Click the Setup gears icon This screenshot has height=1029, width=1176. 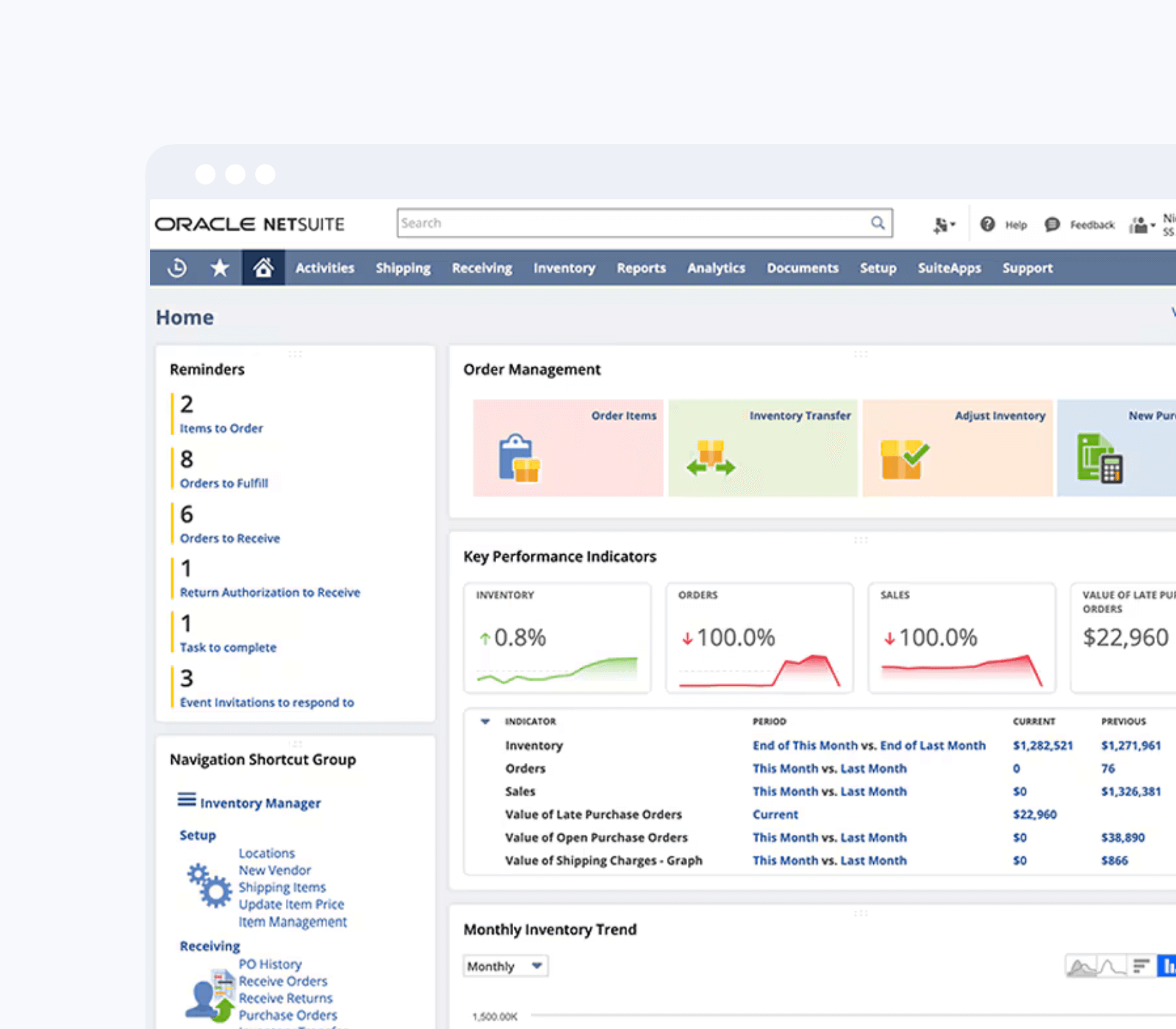(209, 886)
